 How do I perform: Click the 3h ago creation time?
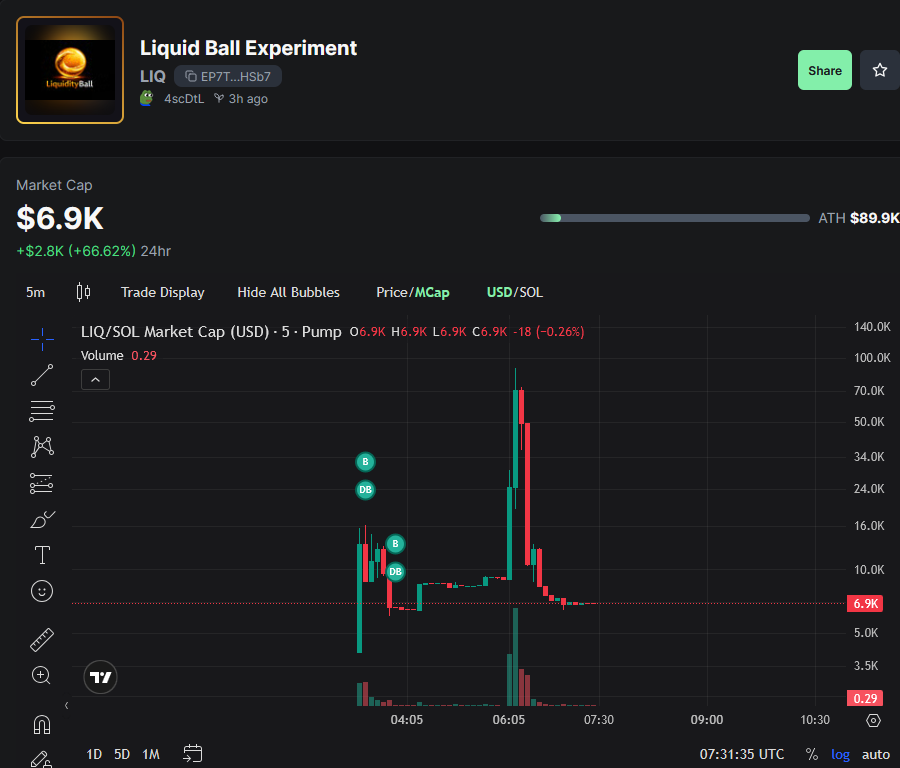[241, 99]
